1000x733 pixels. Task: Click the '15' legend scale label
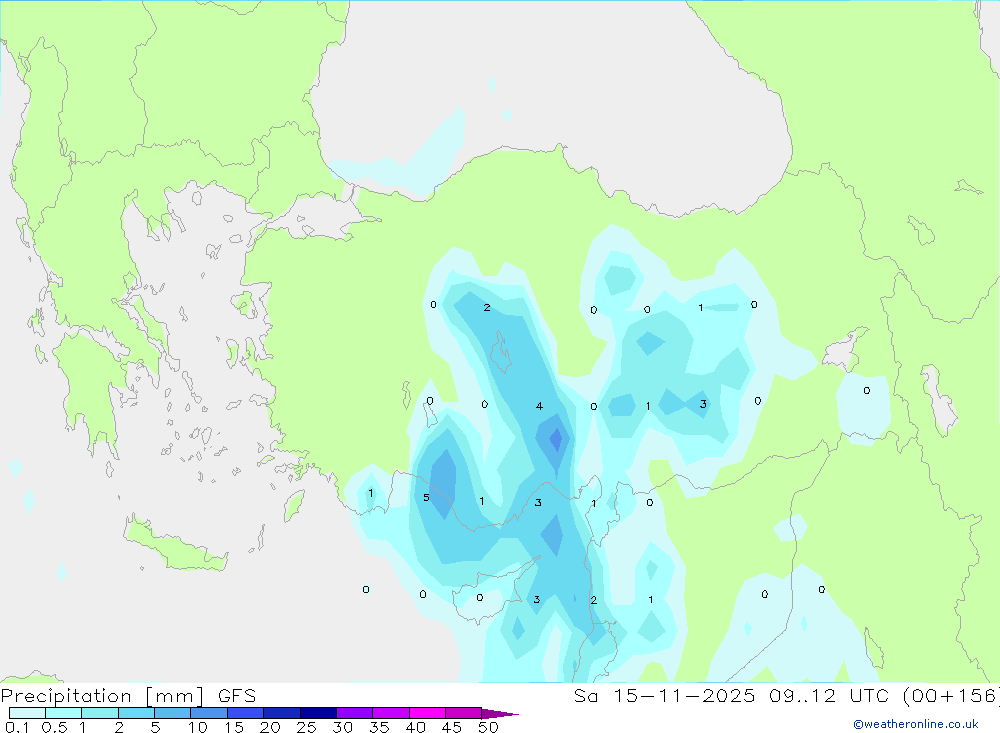234,727
